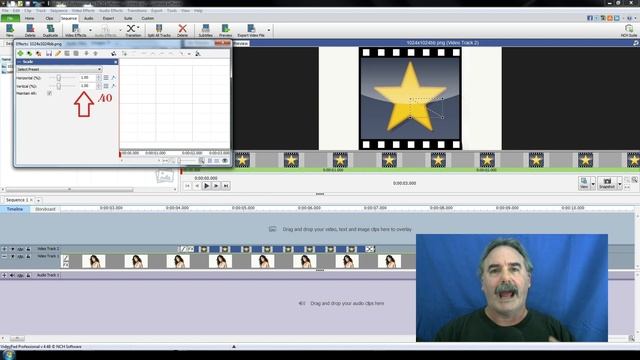Click the save preset disk icon in Effects window
Screen dimensions: 640x360
point(49,53)
